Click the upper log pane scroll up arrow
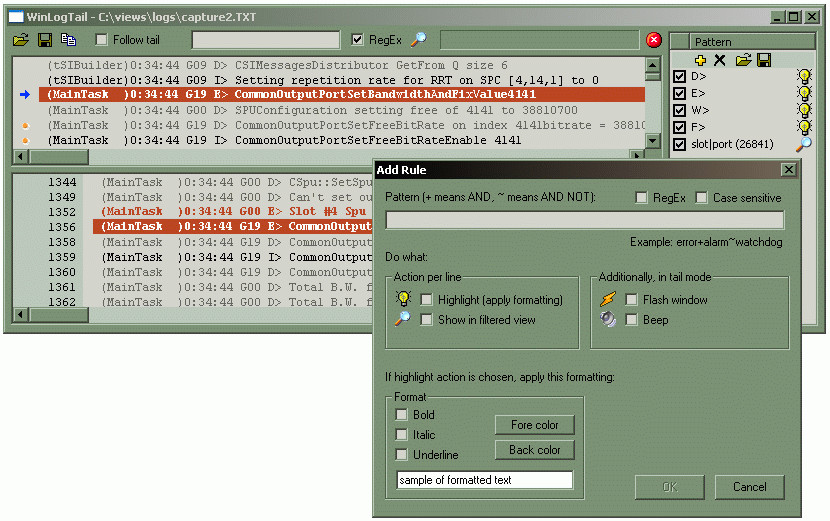 (x=653, y=65)
